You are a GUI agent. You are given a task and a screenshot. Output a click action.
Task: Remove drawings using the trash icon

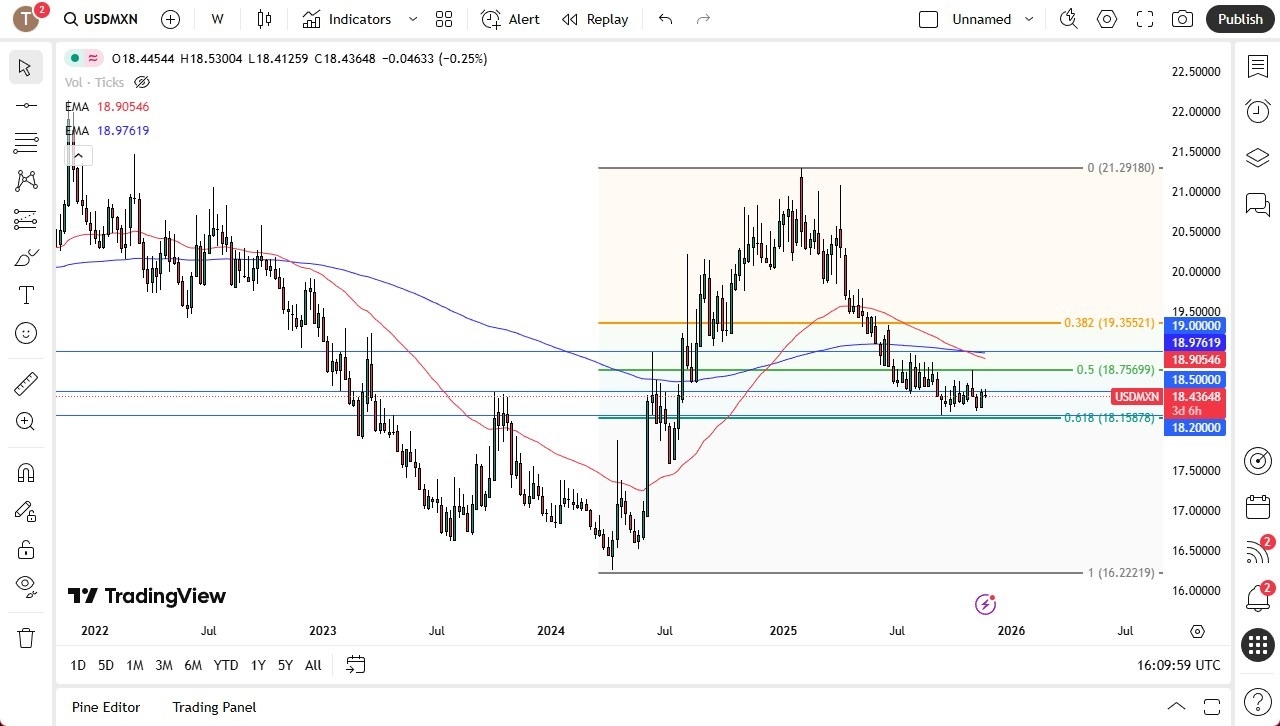pos(26,637)
